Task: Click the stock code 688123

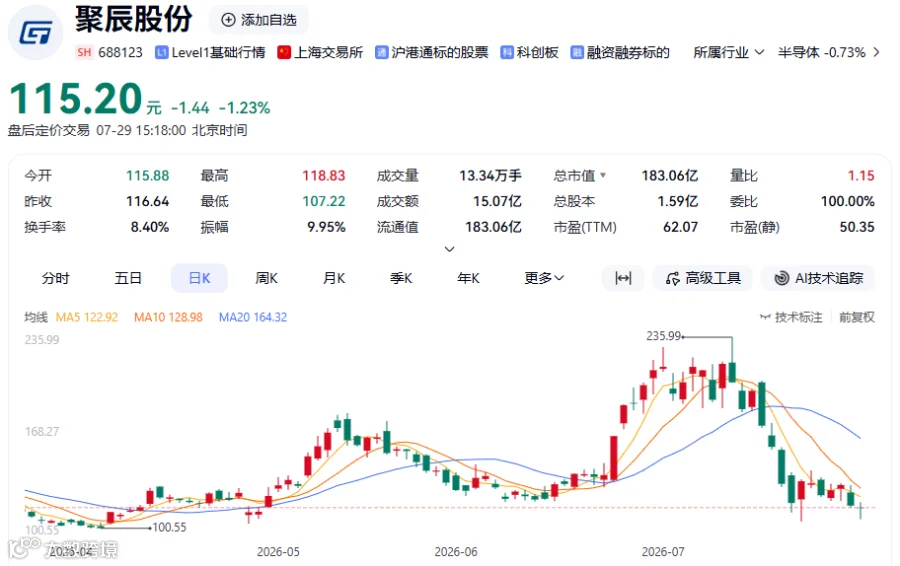Action: coord(120,52)
